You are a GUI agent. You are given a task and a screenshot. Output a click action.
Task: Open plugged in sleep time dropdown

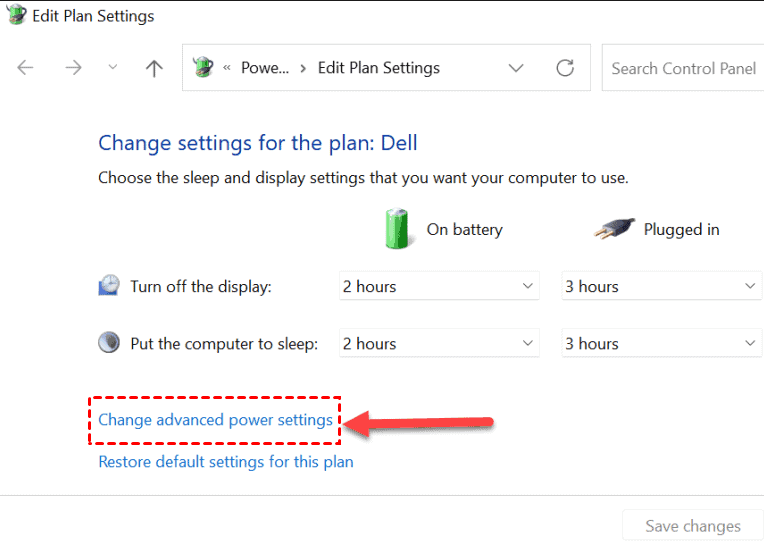click(x=662, y=344)
